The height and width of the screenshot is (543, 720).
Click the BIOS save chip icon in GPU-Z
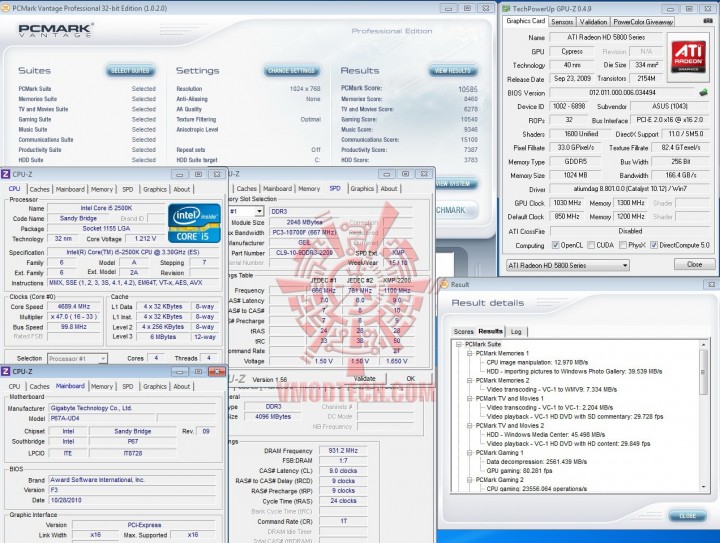point(703,93)
